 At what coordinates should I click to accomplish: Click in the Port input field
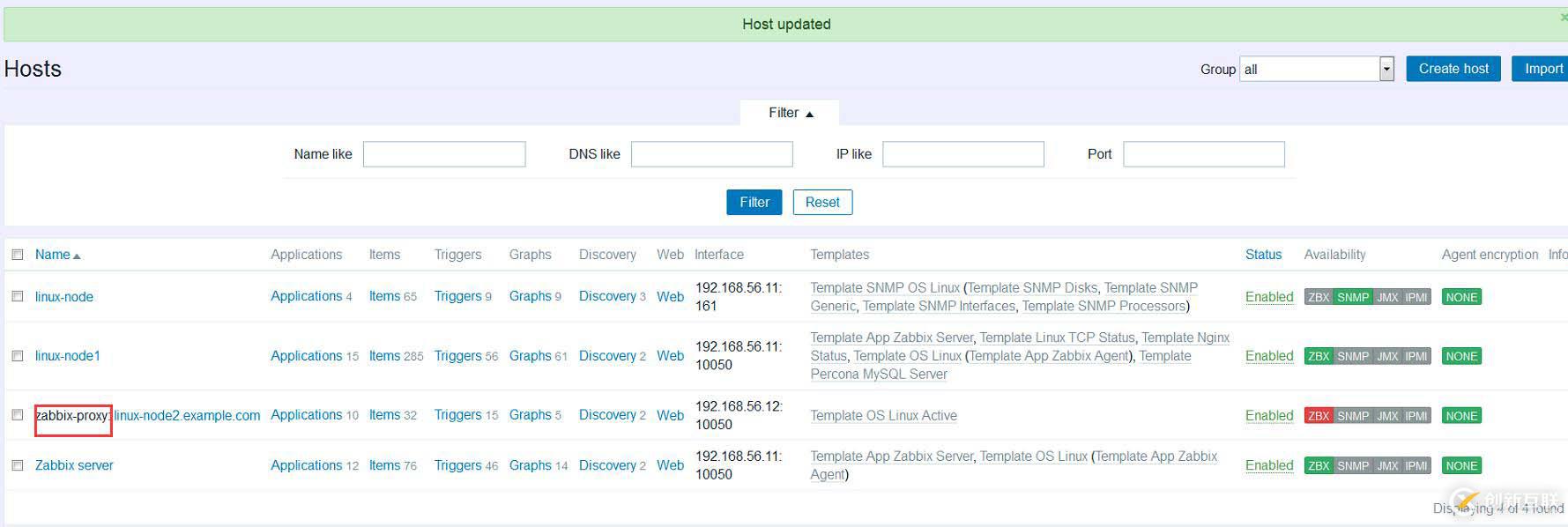point(1204,154)
